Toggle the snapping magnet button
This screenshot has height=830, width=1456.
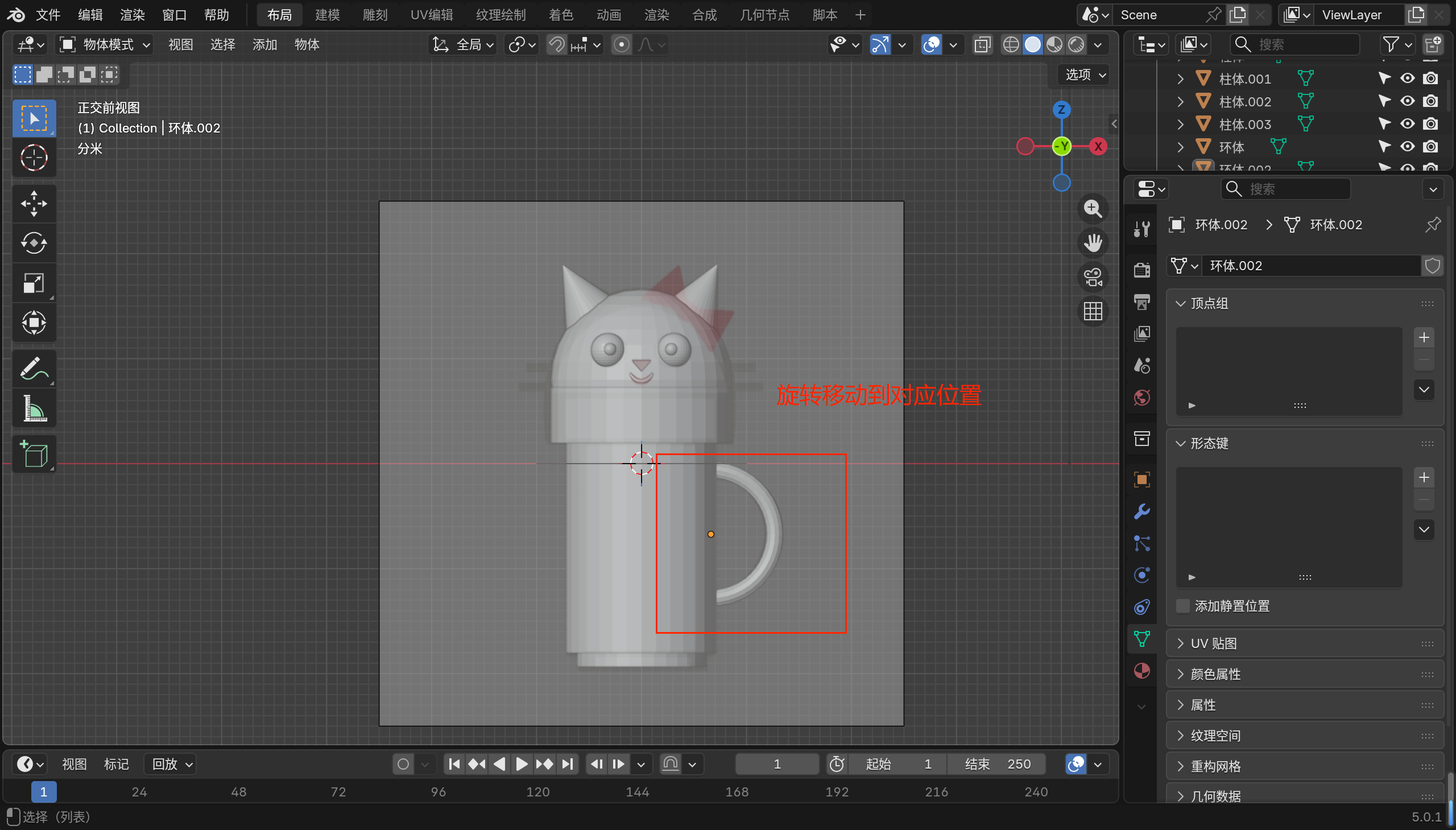point(556,44)
